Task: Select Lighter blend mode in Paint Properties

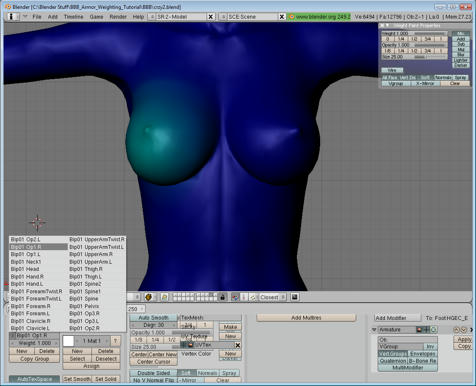Action: pyautogui.click(x=461, y=60)
